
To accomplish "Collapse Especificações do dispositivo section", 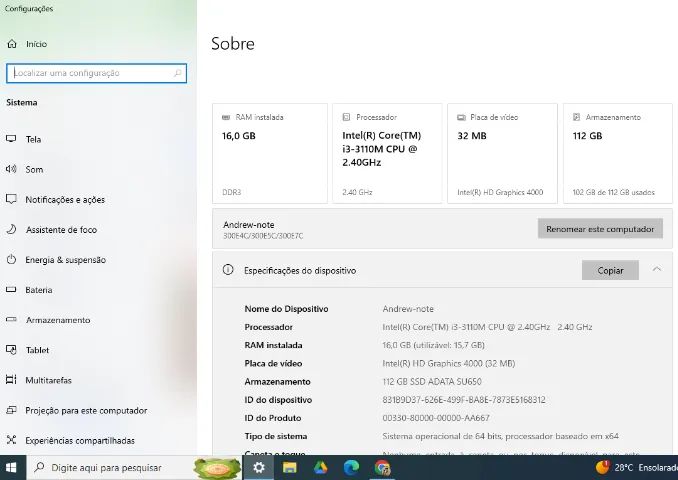I will (657, 269).
